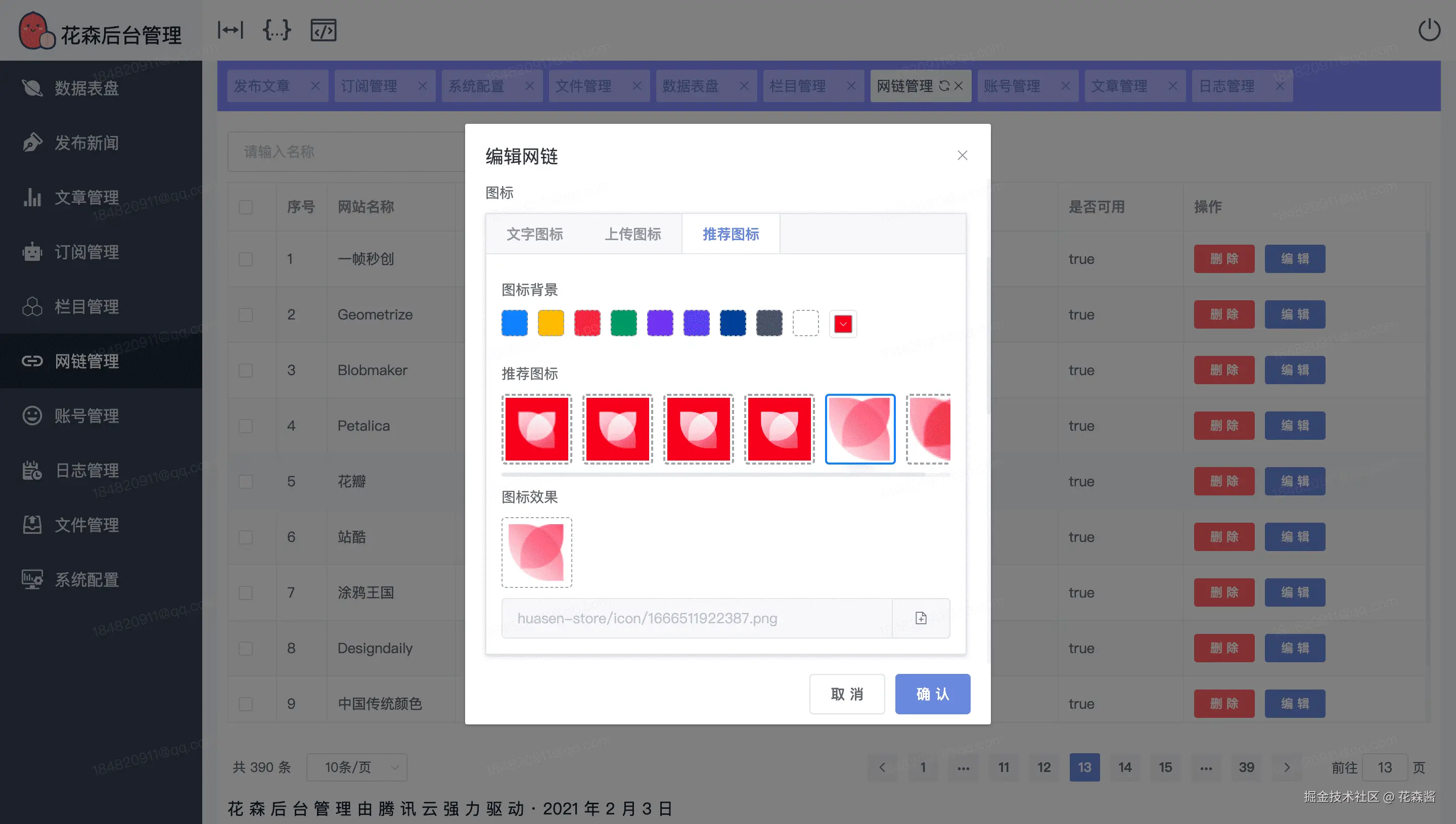1456x824 pixels.
Task: Open 数据表盘 from the sidebar
Action: tap(86, 88)
